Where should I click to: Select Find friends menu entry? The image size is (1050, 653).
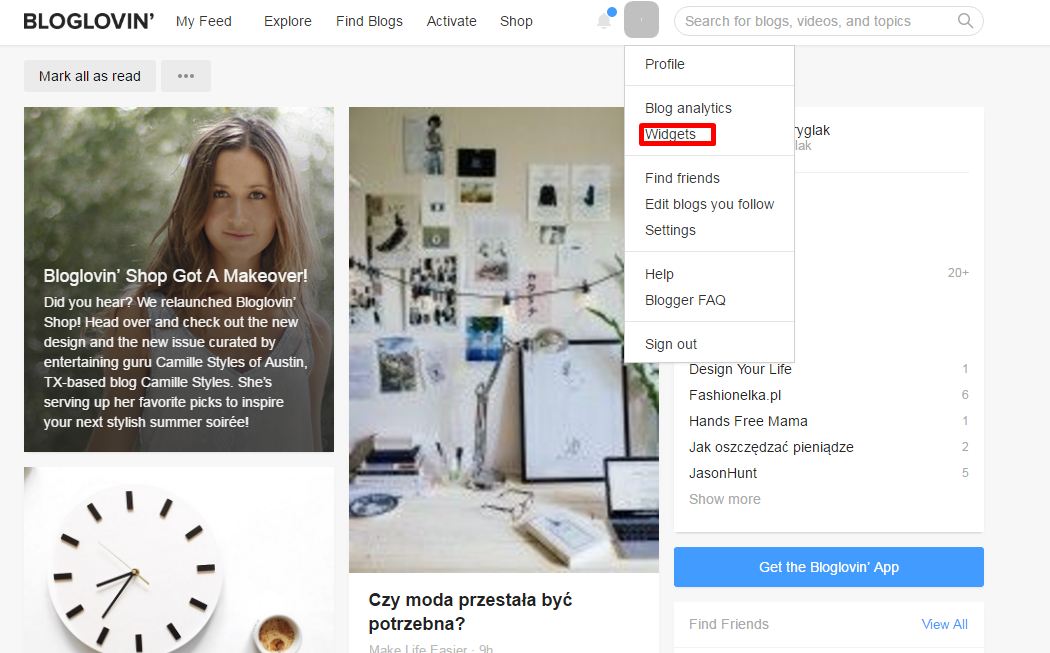pyautogui.click(x=682, y=178)
